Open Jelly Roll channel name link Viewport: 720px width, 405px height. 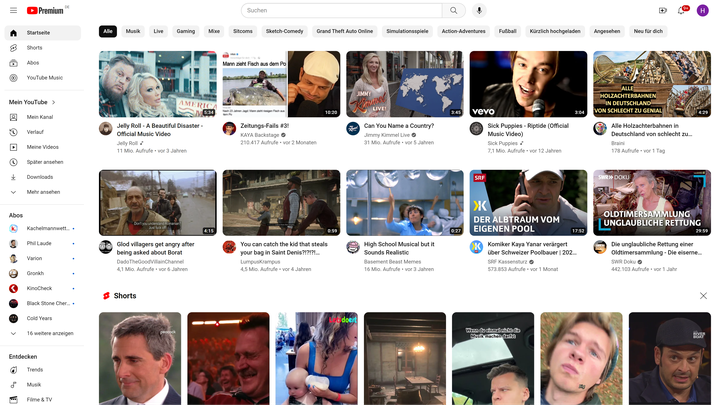(127, 143)
